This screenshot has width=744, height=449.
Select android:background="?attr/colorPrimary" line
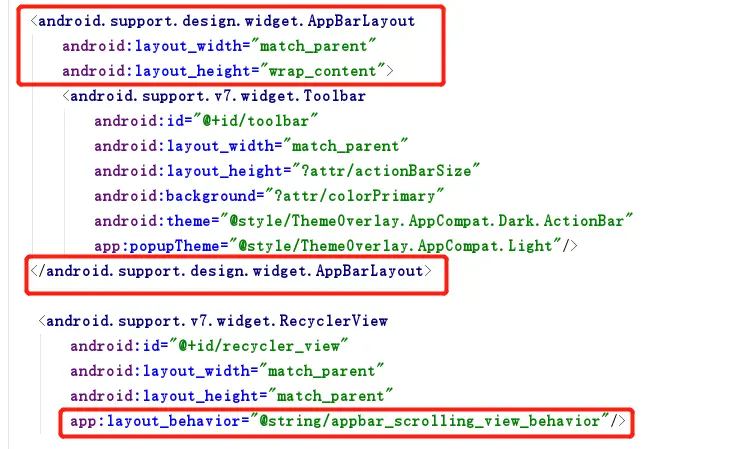coord(269,196)
